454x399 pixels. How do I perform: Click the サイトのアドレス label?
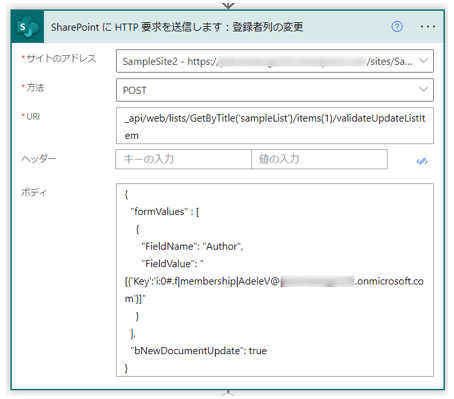[61, 58]
